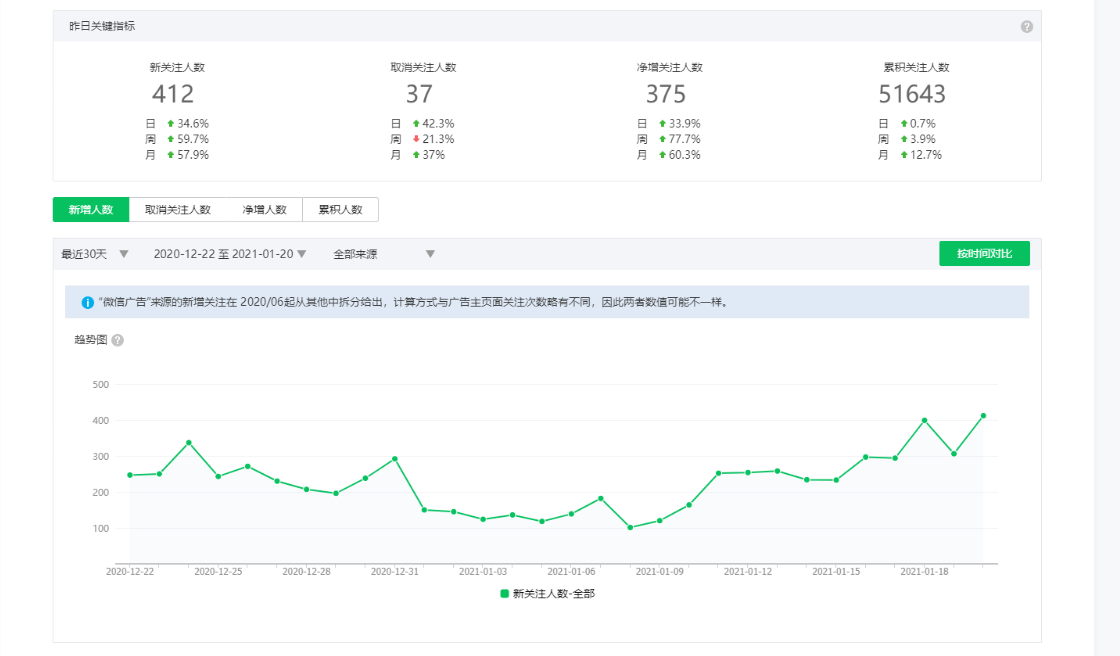Toggle the 新关注人数-全部 legend series
The width and height of the screenshot is (1120, 656).
[547, 594]
